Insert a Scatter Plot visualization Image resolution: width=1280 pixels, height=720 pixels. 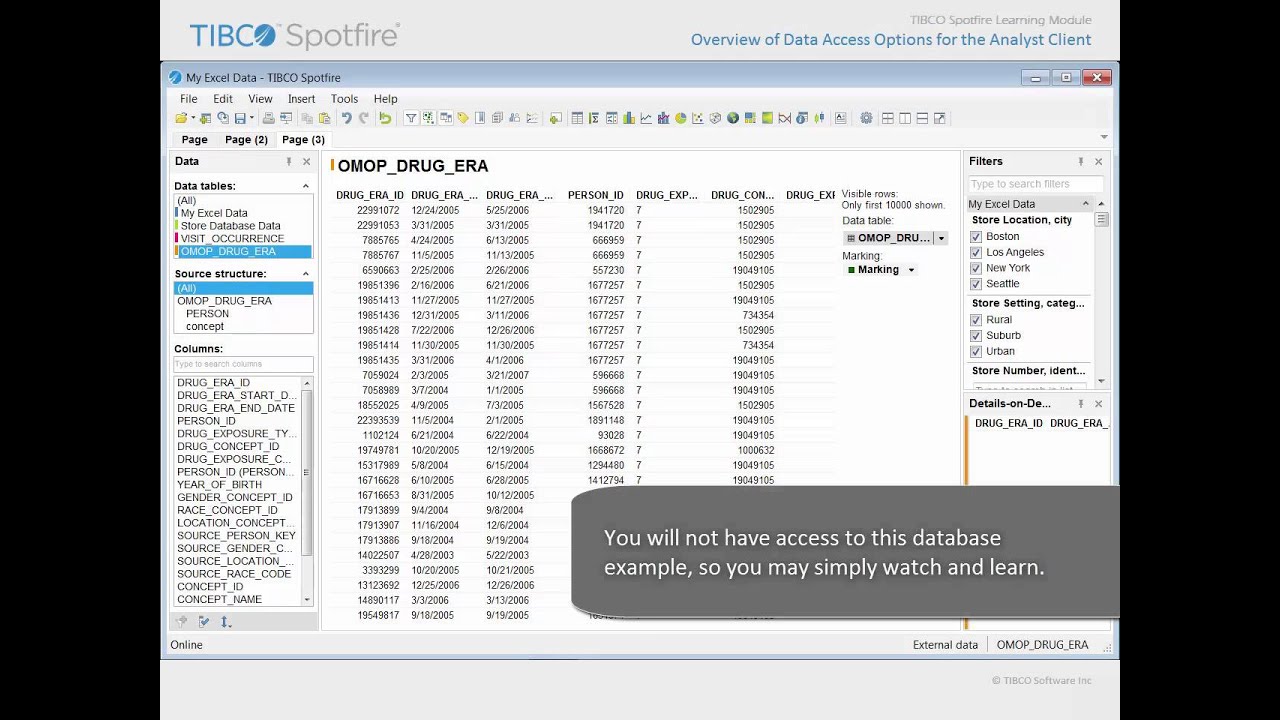tap(698, 118)
